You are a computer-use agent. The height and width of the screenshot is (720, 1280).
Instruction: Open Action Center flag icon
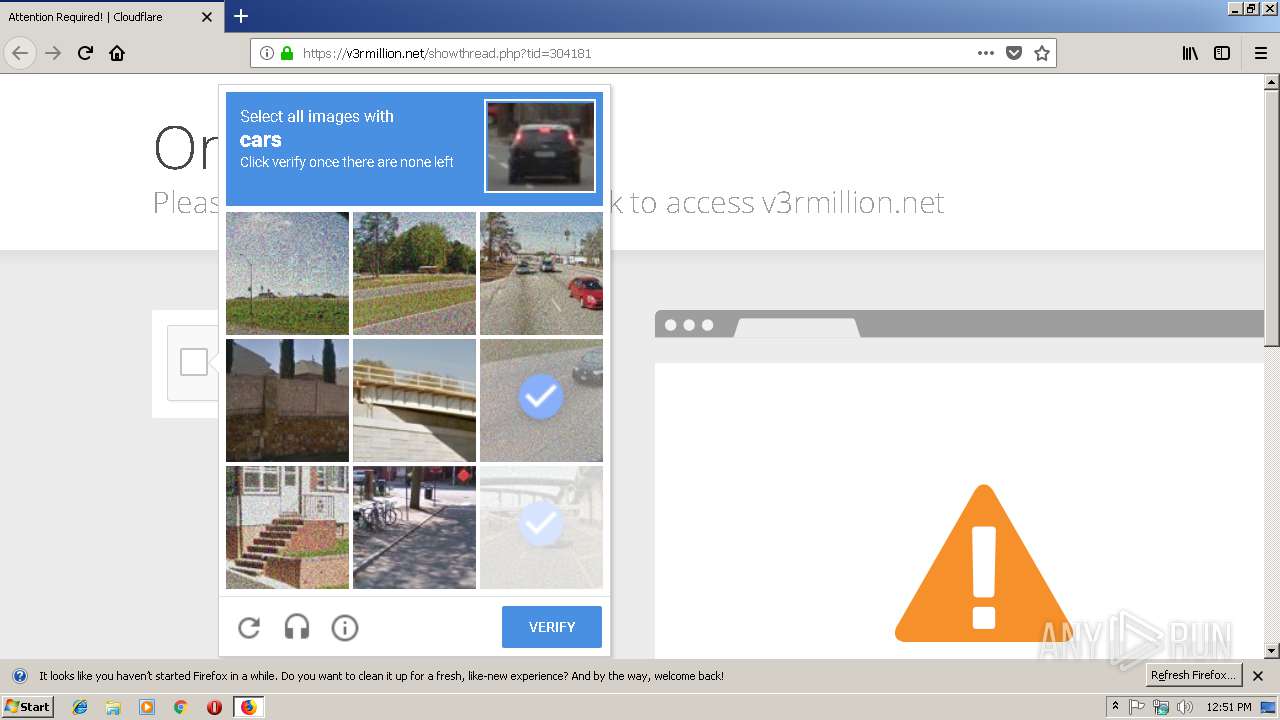pyautogui.click(x=1137, y=707)
